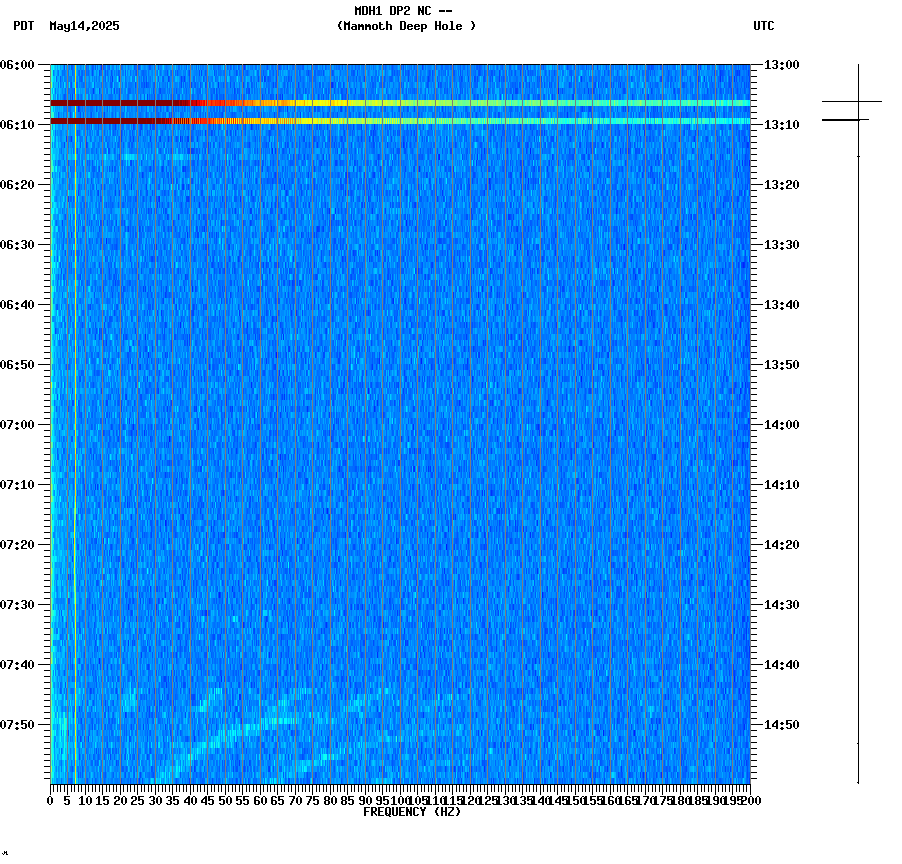Viewport: 902px width, 864px height.
Task: Click the second red event stripe near 06:09
Action: coord(300,121)
